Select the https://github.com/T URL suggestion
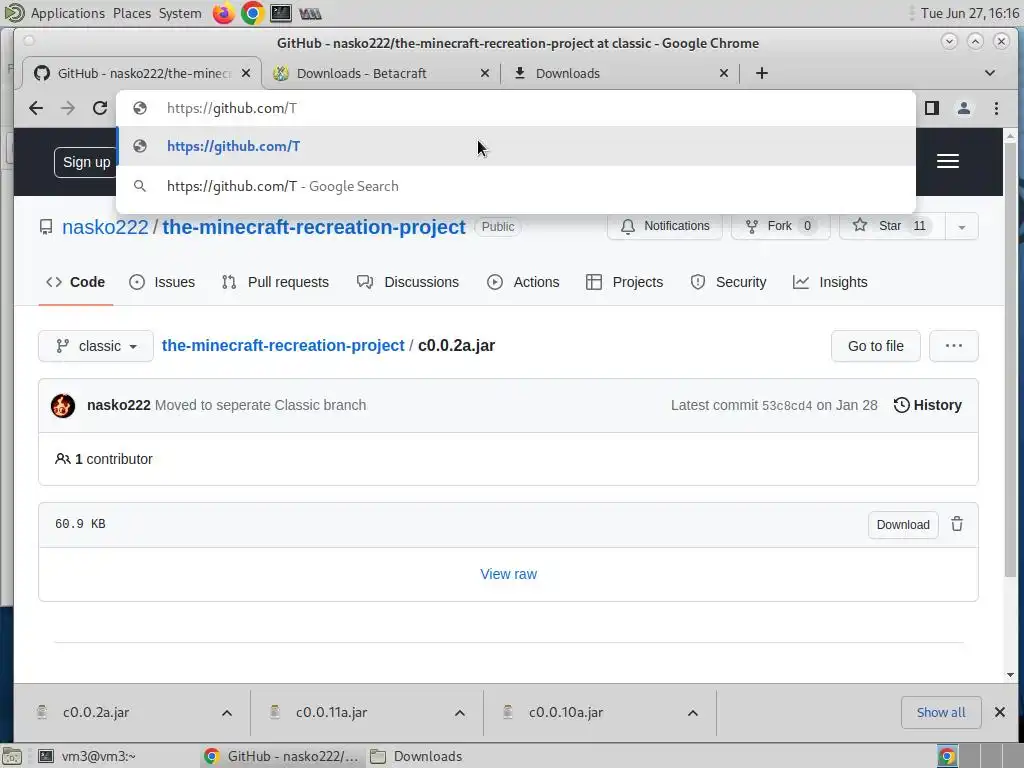The width and height of the screenshot is (1024, 768). pos(516,146)
